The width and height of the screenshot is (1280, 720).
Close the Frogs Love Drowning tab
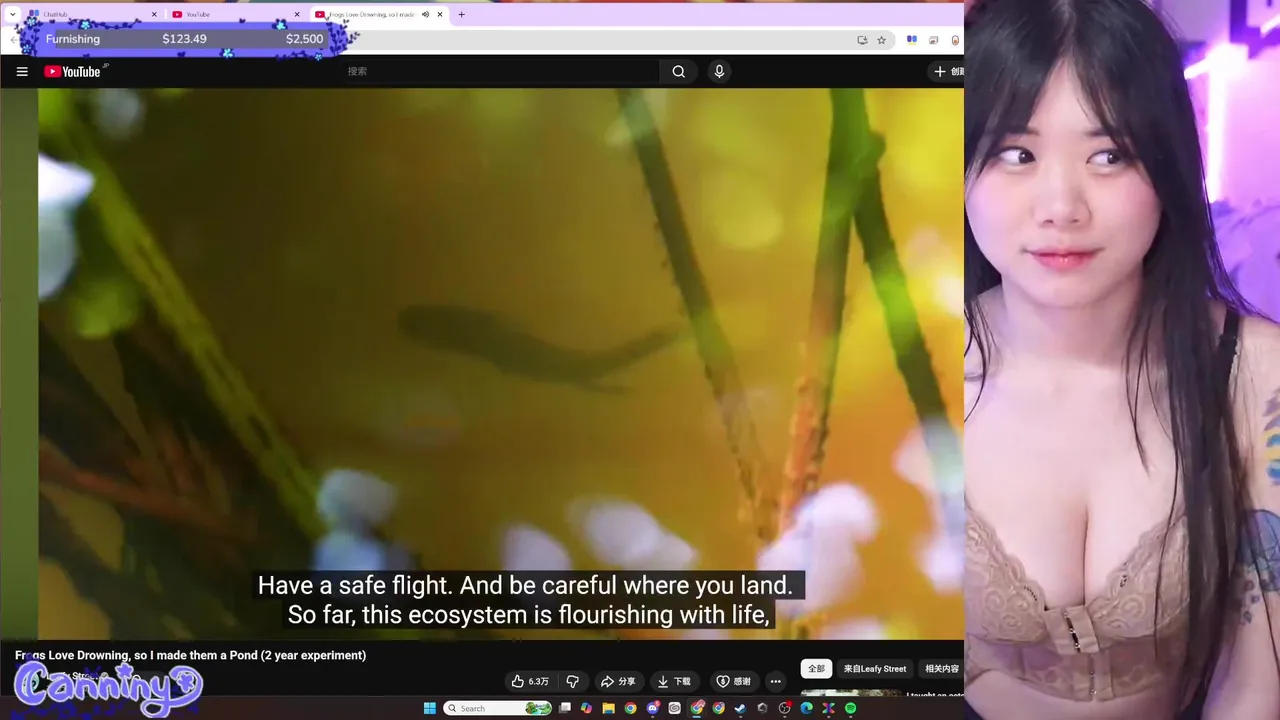point(440,14)
